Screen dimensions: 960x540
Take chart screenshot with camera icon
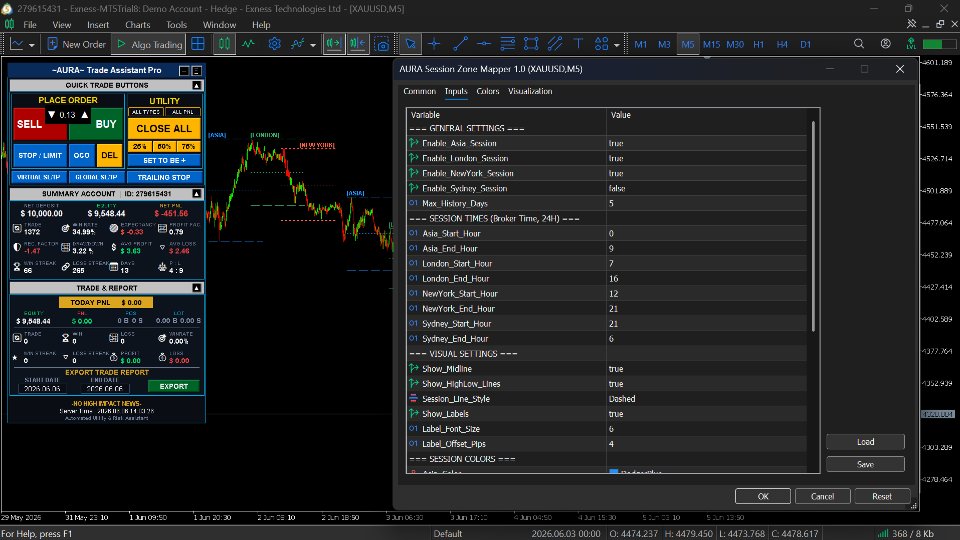382,44
